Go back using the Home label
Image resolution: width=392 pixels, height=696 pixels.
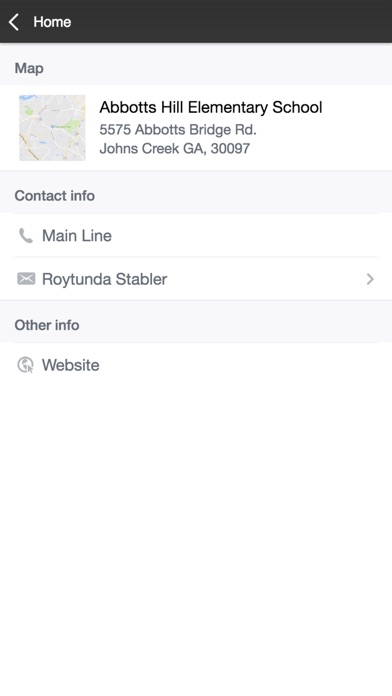pos(52,22)
